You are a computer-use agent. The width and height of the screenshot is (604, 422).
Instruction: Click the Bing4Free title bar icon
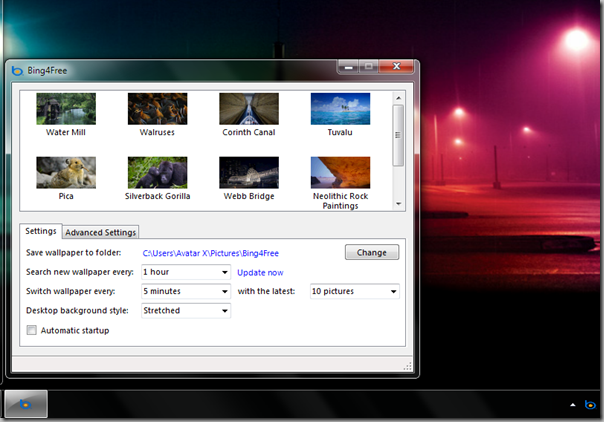pyautogui.click(x=17, y=70)
